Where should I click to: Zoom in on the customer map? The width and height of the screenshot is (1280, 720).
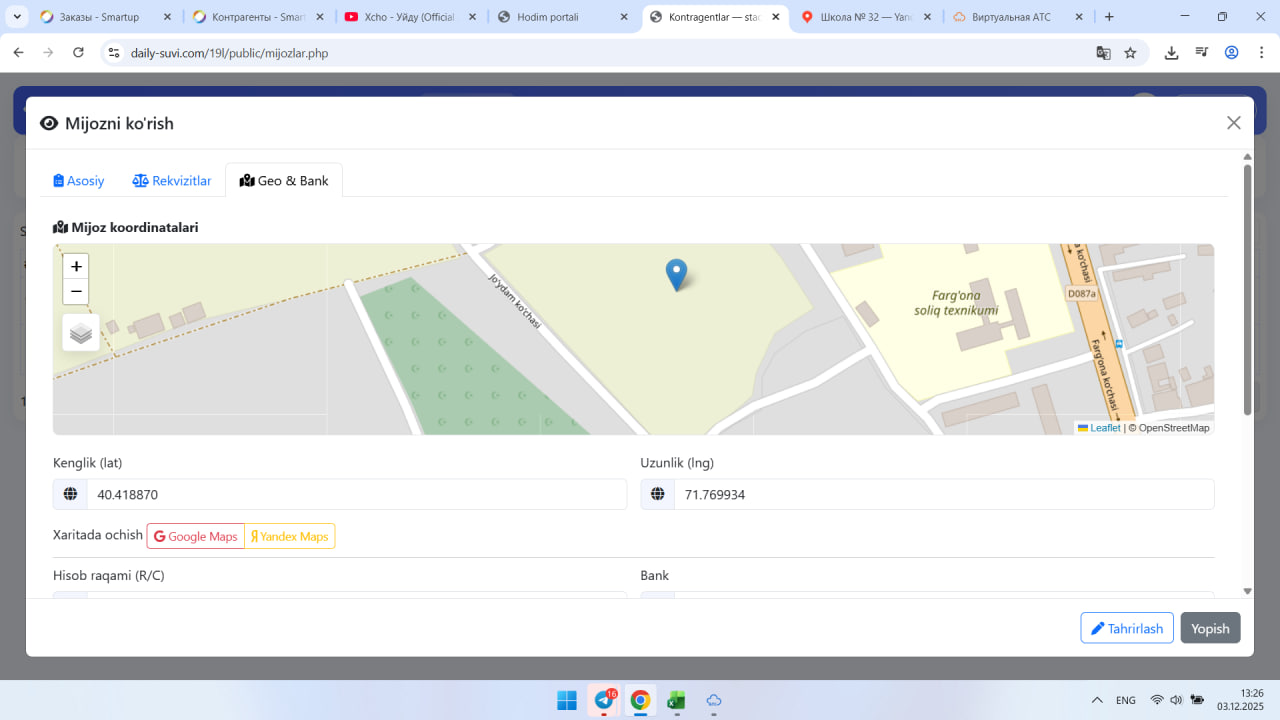click(76, 266)
